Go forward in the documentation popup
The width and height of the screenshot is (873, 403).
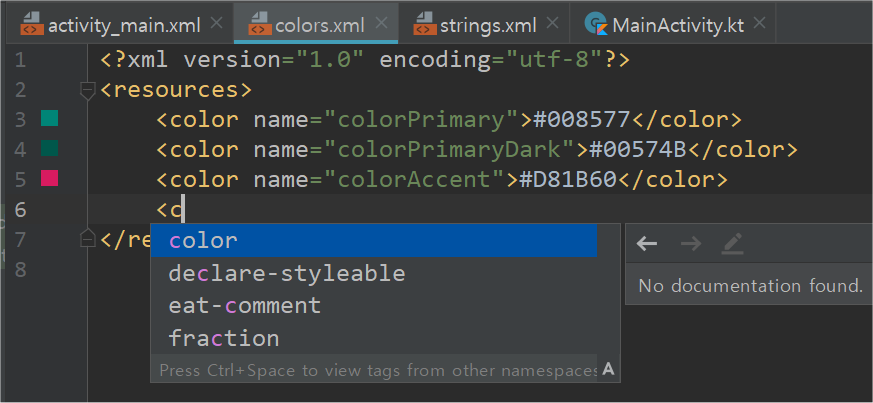[x=691, y=243]
